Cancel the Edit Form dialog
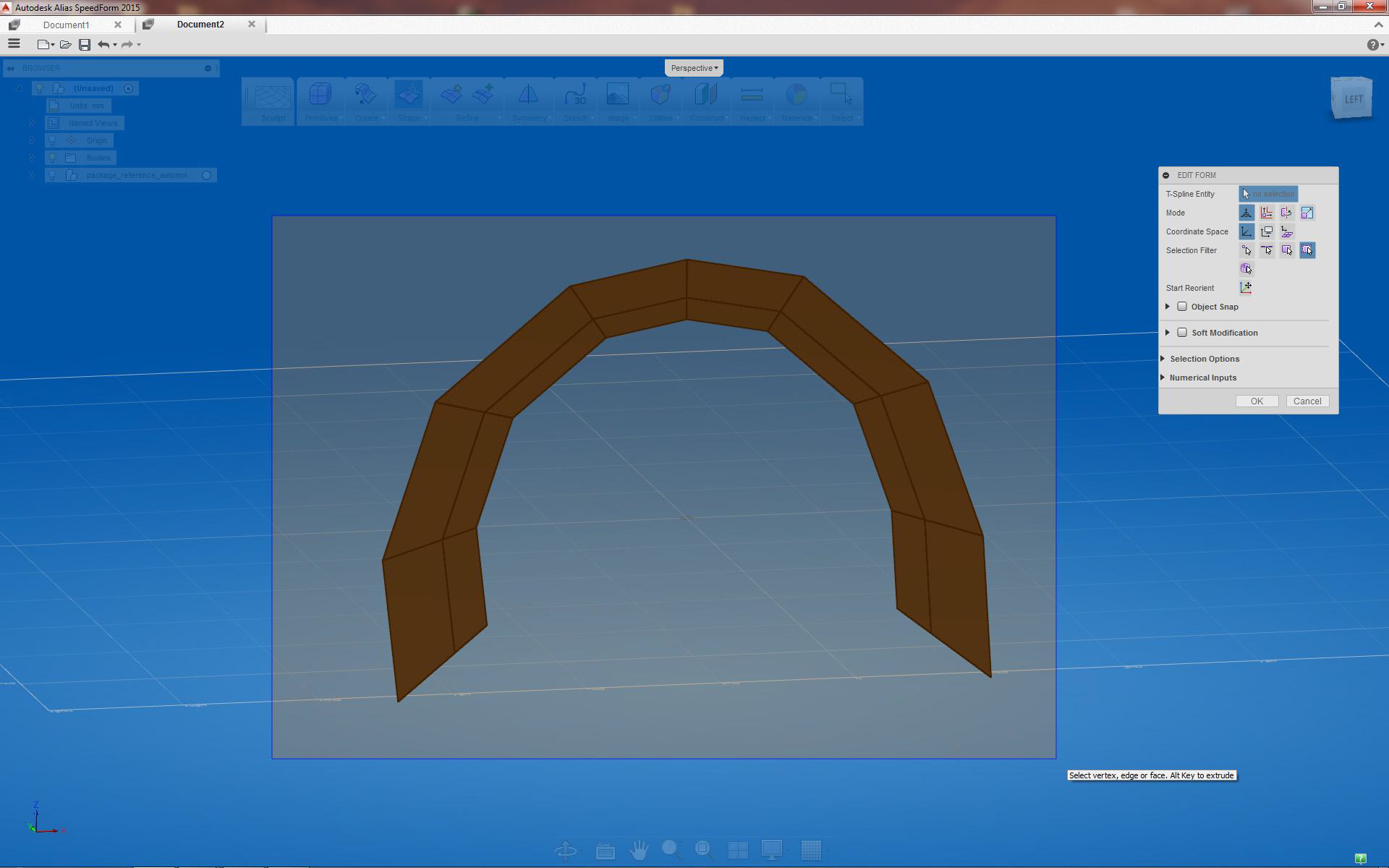 coord(1307,401)
